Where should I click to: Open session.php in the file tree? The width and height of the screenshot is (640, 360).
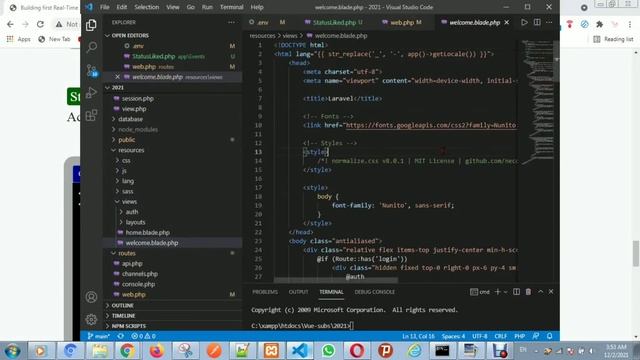point(138,98)
